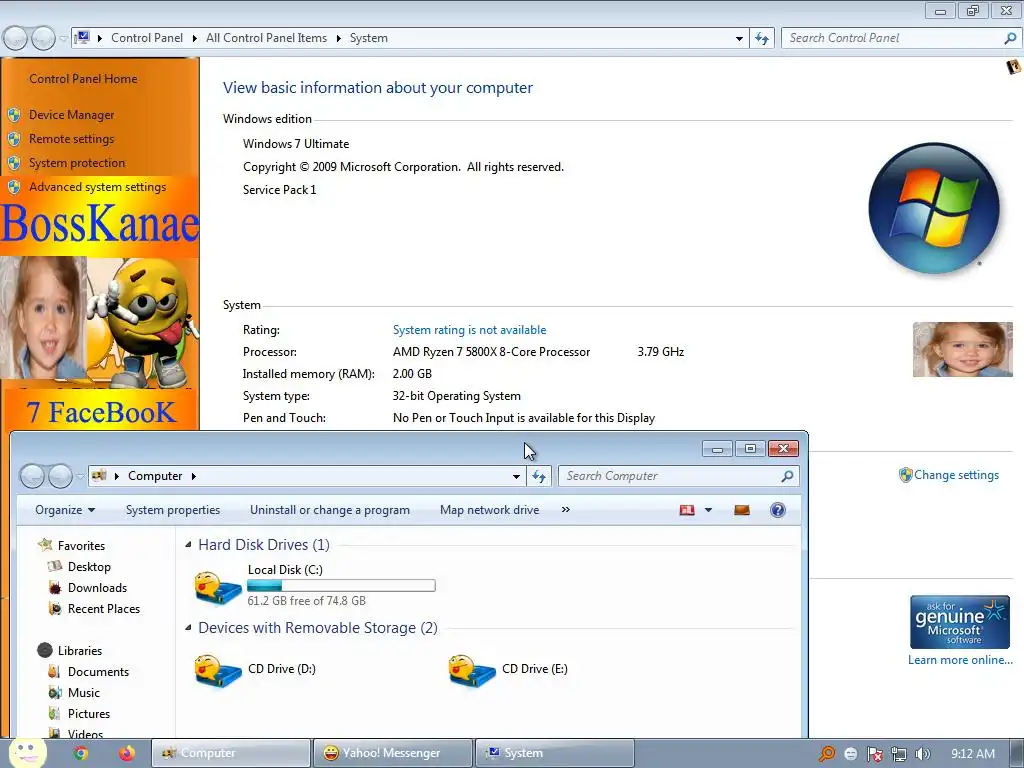This screenshot has height=768, width=1024.
Task: Expand arrow after Computer breadcrumb
Action: coord(194,476)
